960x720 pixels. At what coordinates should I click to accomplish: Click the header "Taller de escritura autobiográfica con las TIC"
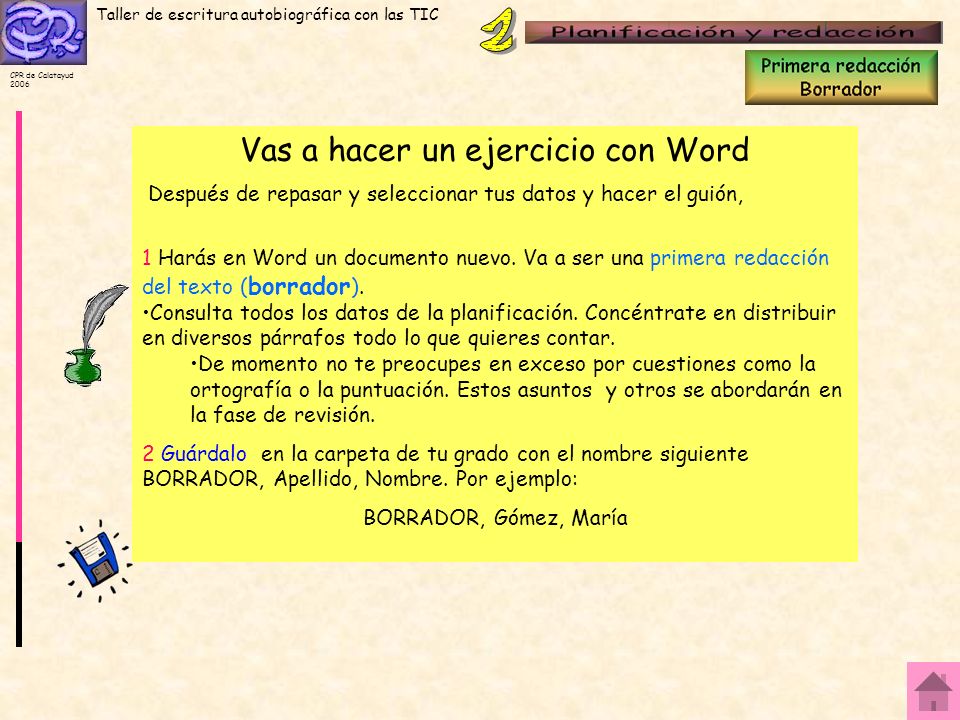pos(268,15)
